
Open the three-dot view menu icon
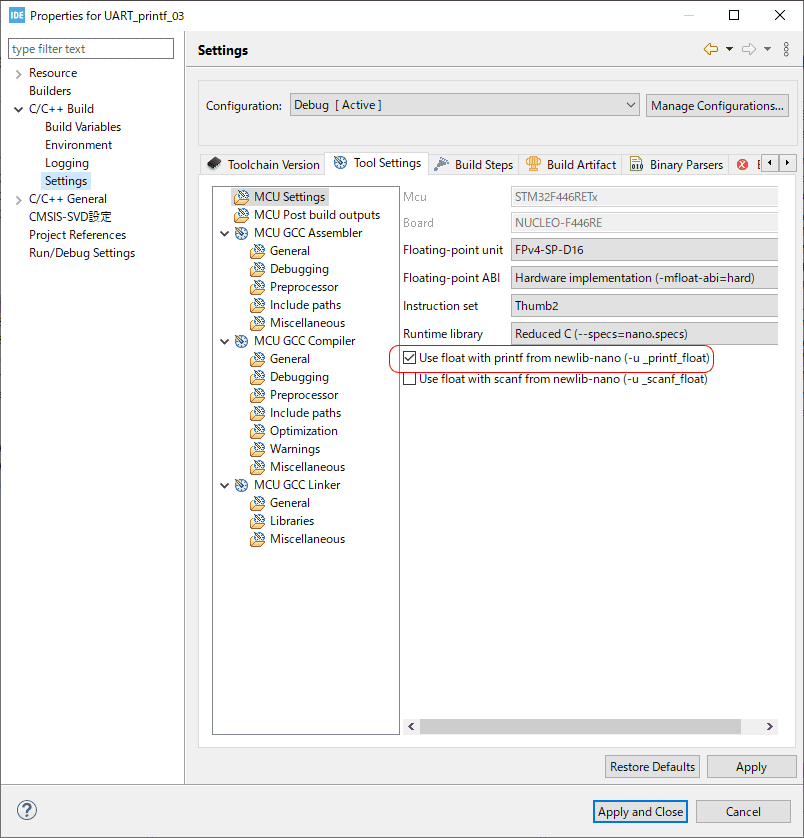tap(786, 49)
